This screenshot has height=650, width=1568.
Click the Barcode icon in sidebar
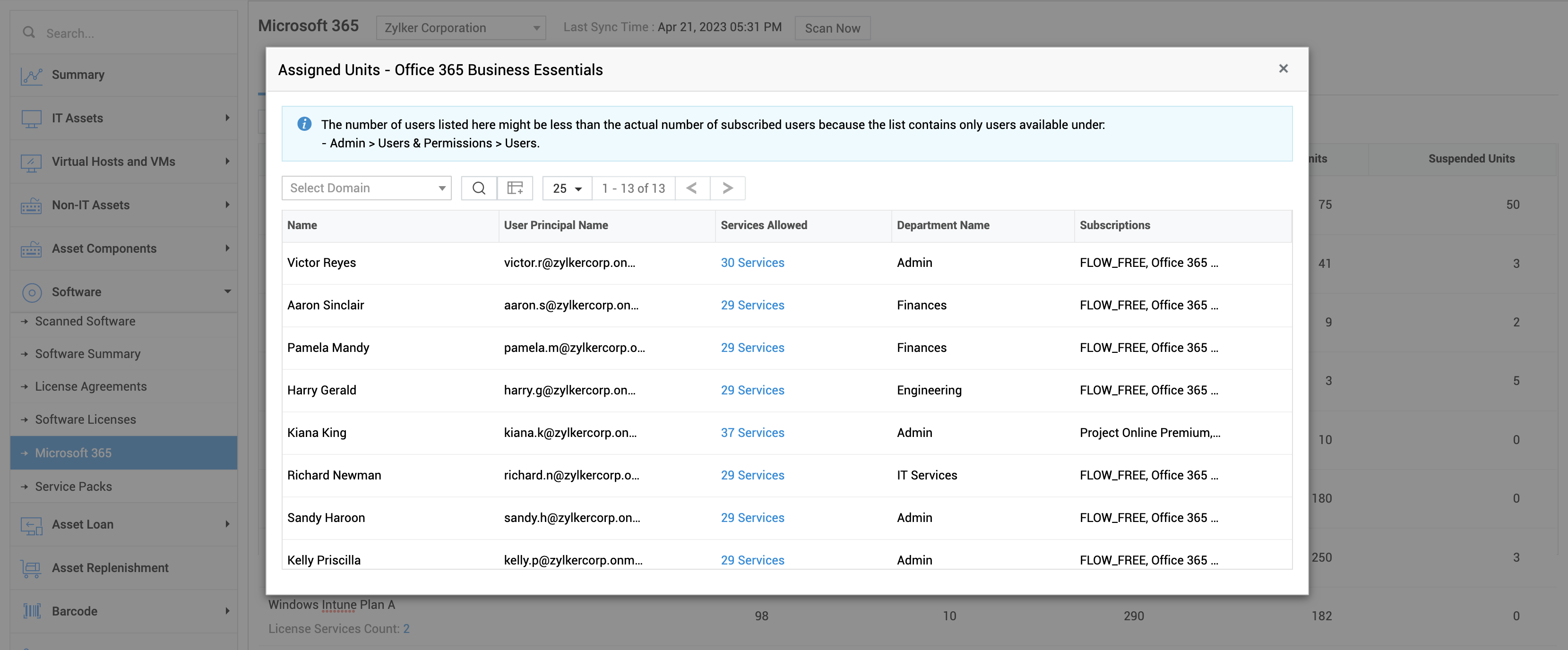tap(32, 611)
